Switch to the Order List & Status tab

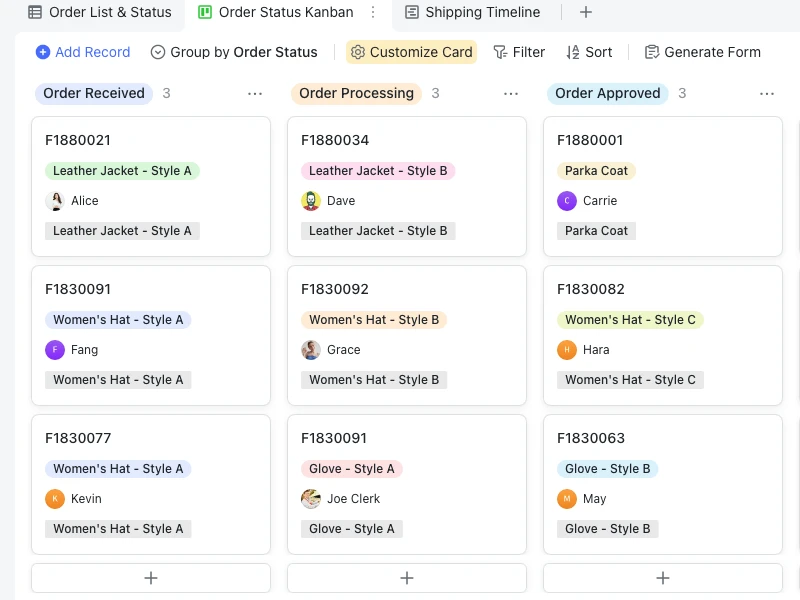click(x=100, y=12)
